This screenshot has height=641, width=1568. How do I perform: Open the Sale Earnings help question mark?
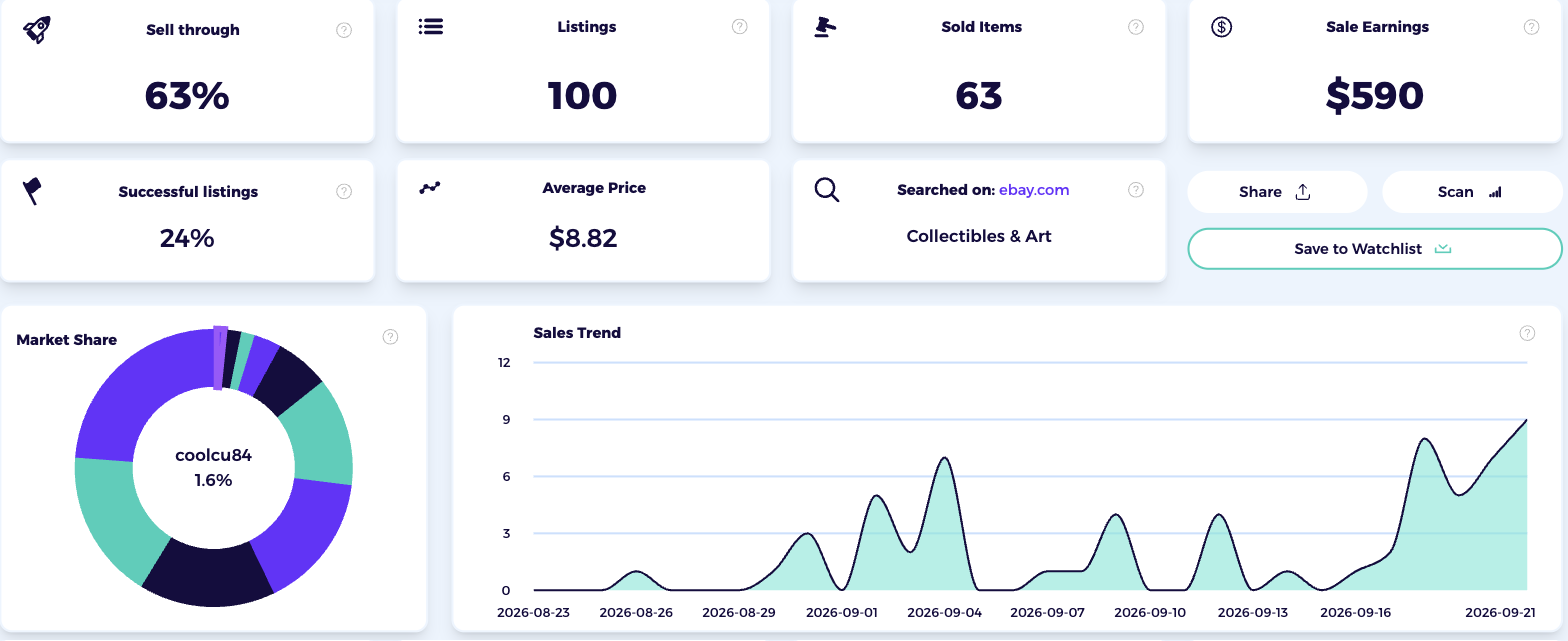coord(1531,27)
